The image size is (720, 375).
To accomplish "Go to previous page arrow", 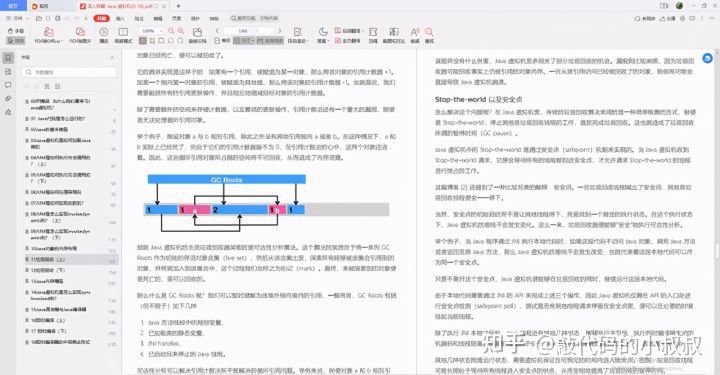I will (x=217, y=31).
